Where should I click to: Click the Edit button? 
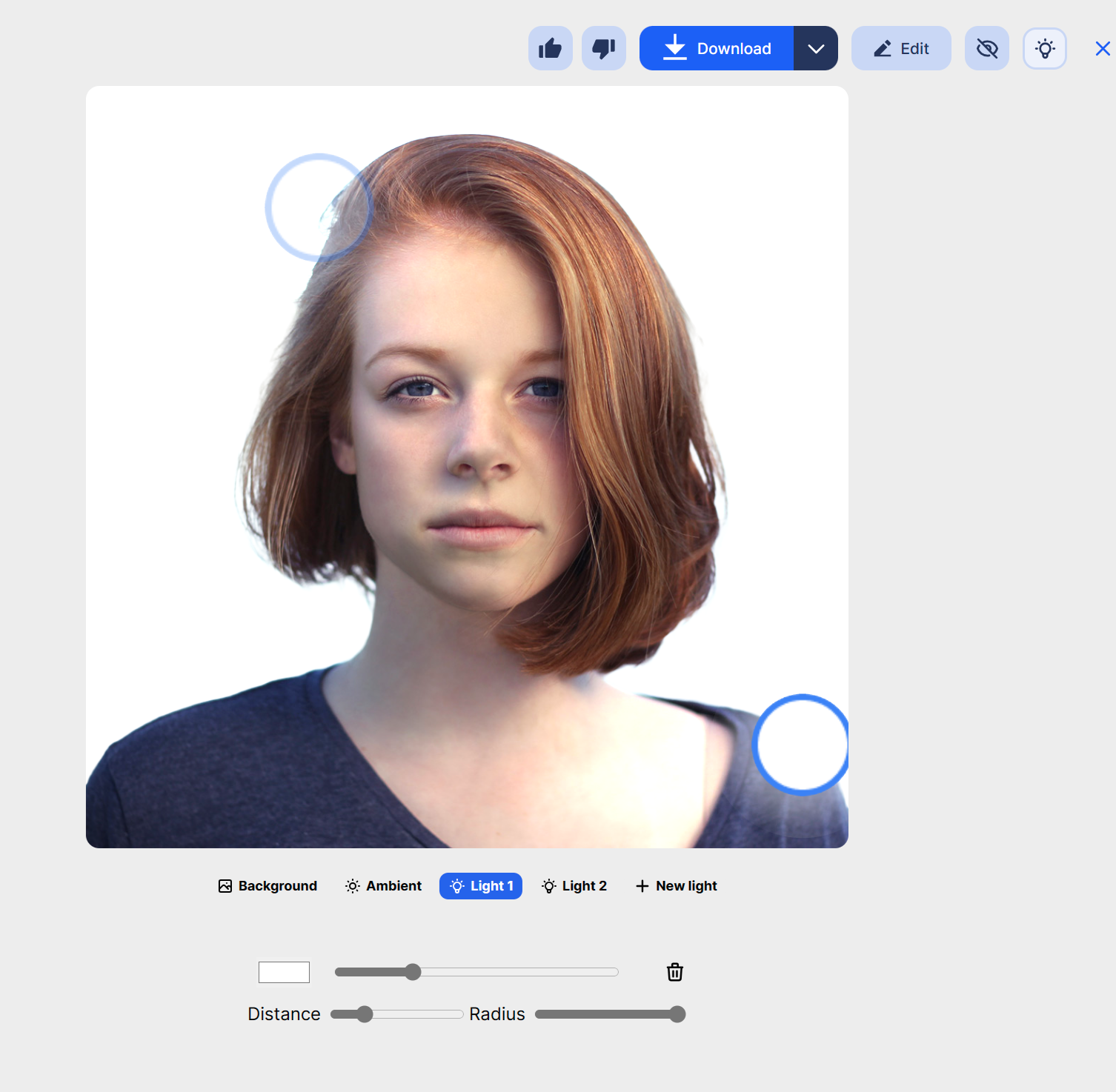901,47
